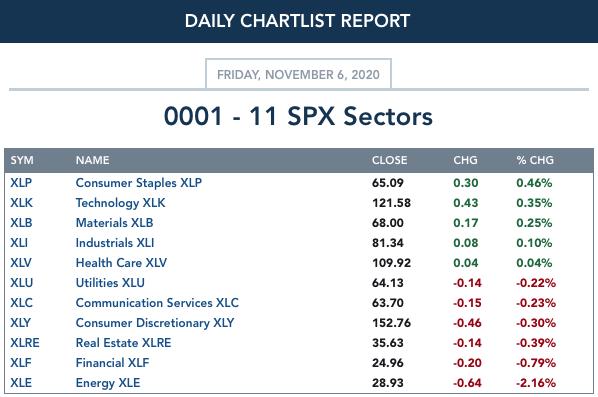
Task: Sort by % CHG column header
Action: [535, 160]
